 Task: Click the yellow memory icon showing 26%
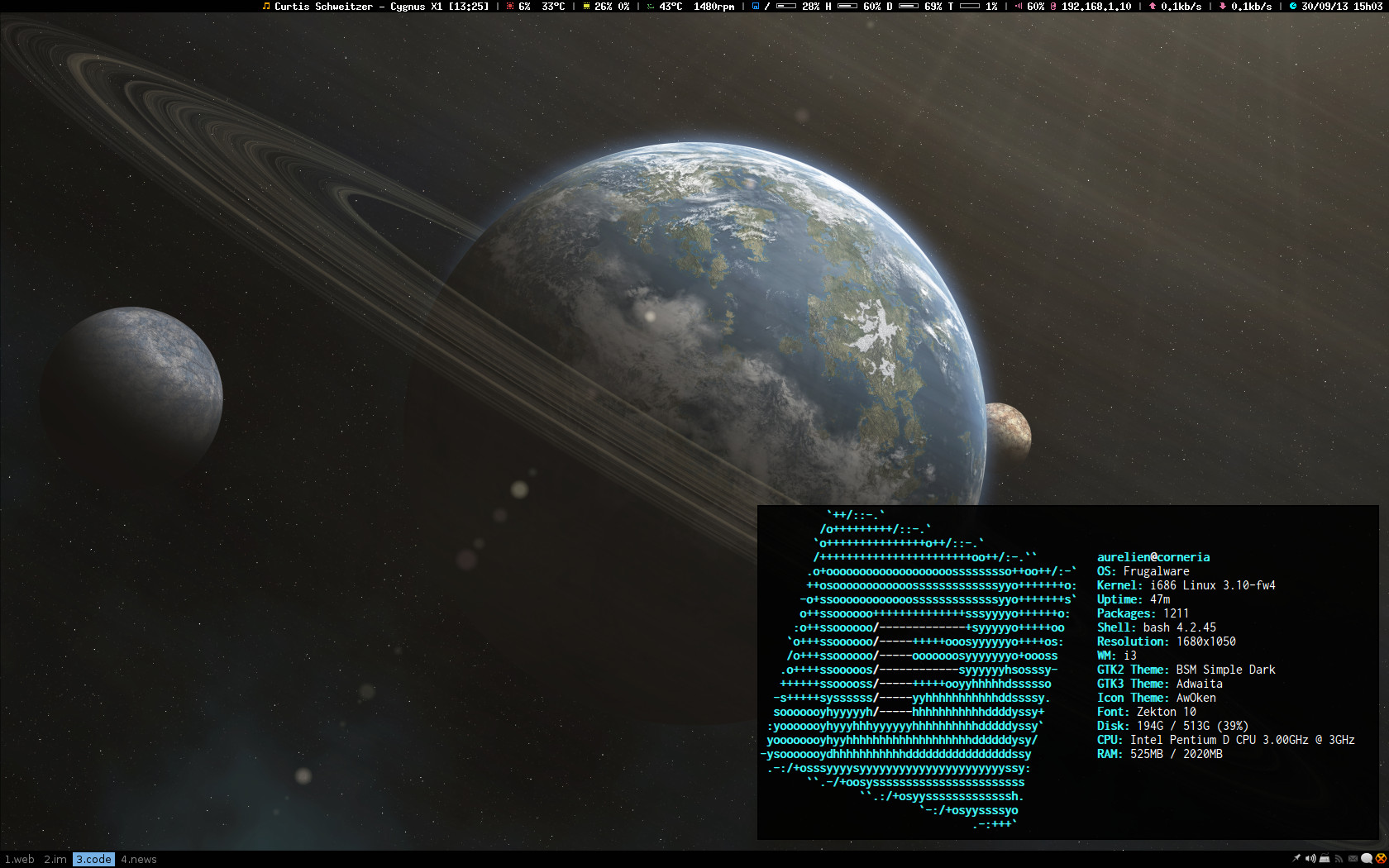pyautogui.click(x=586, y=6)
